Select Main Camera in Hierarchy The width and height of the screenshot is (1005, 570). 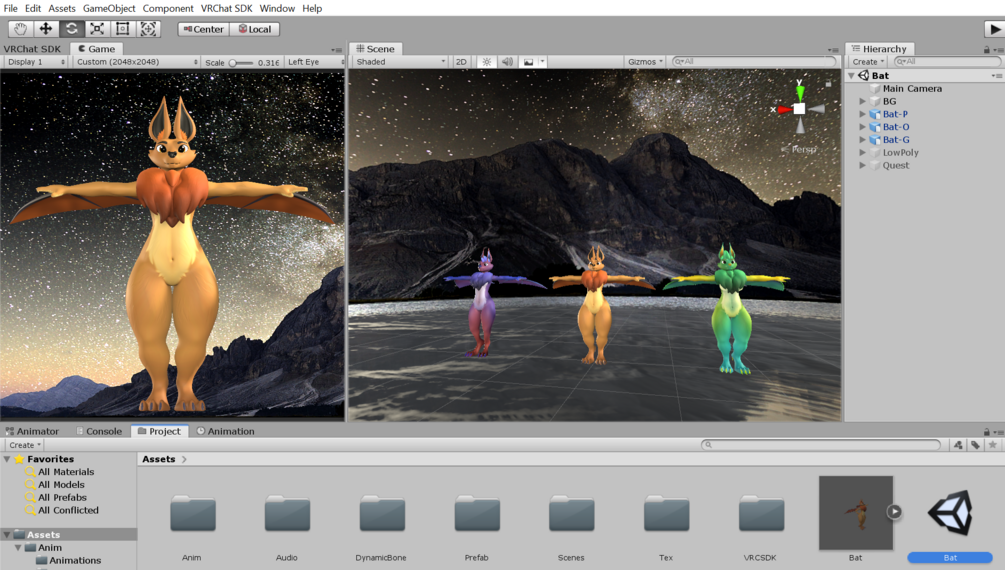[x=912, y=88]
